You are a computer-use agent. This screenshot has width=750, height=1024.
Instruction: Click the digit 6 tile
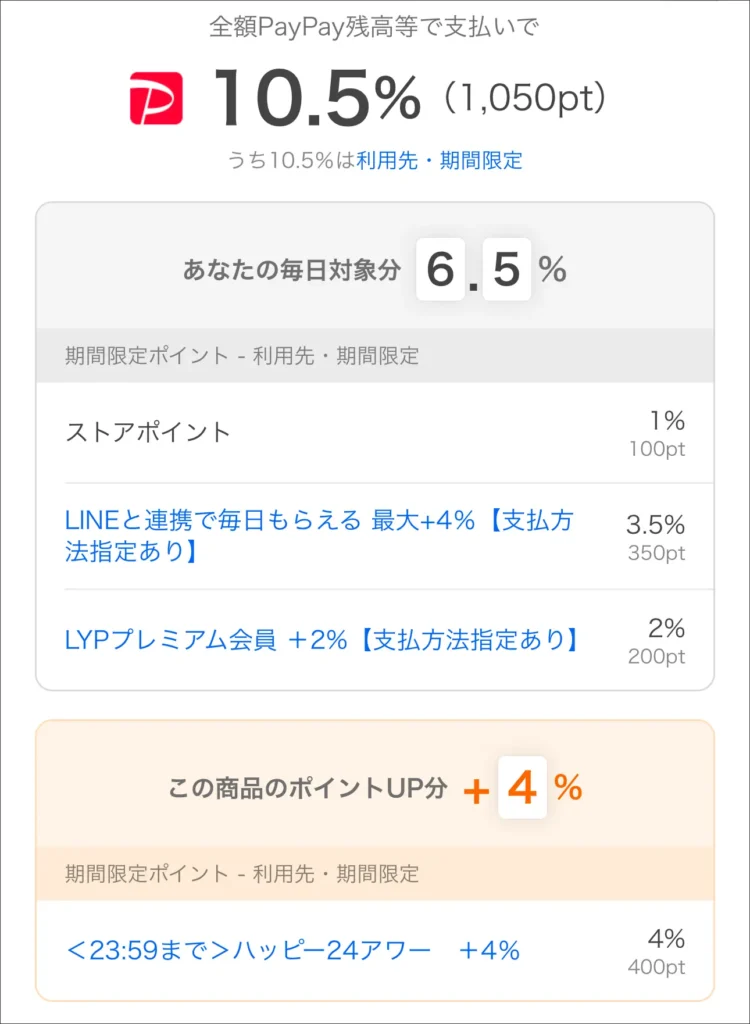coord(441,270)
